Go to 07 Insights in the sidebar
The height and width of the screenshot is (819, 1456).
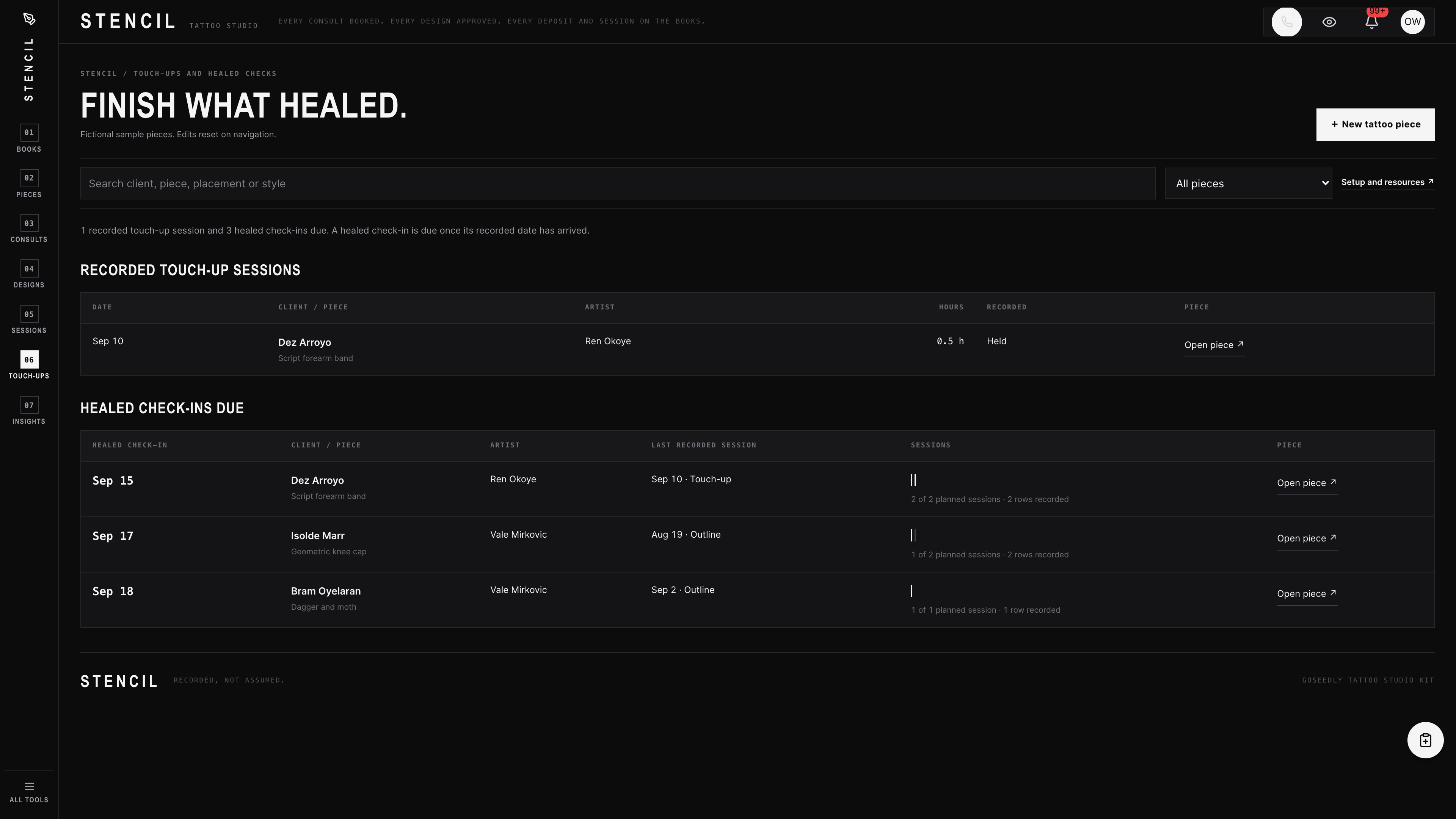click(x=29, y=411)
